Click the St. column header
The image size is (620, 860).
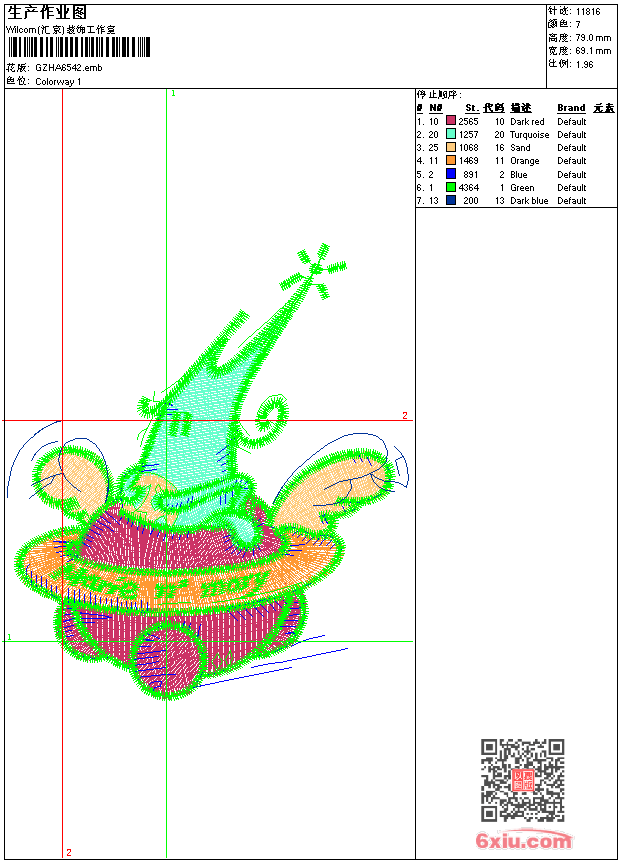point(472,108)
